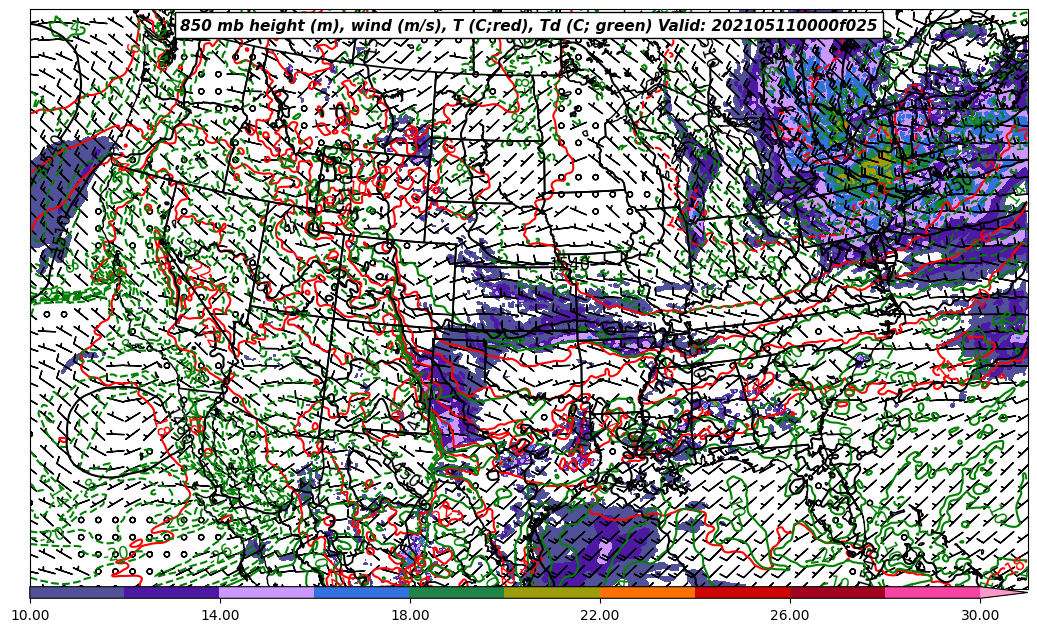Image resolution: width=1037 pixels, height=632 pixels.
Task: Click the 18.00 colorbar tick label
Action: [410, 616]
